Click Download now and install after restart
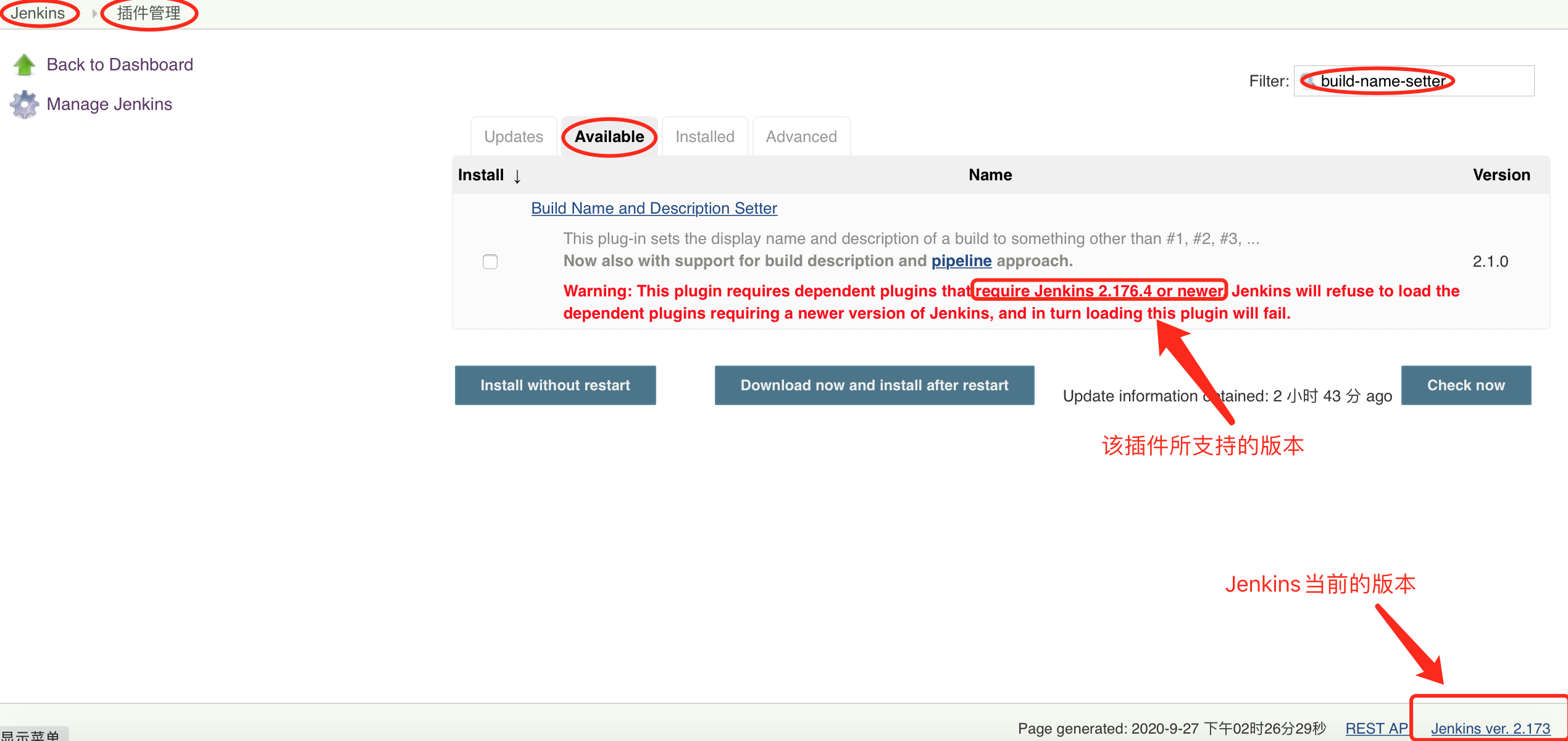The width and height of the screenshot is (1568, 741). (x=875, y=385)
